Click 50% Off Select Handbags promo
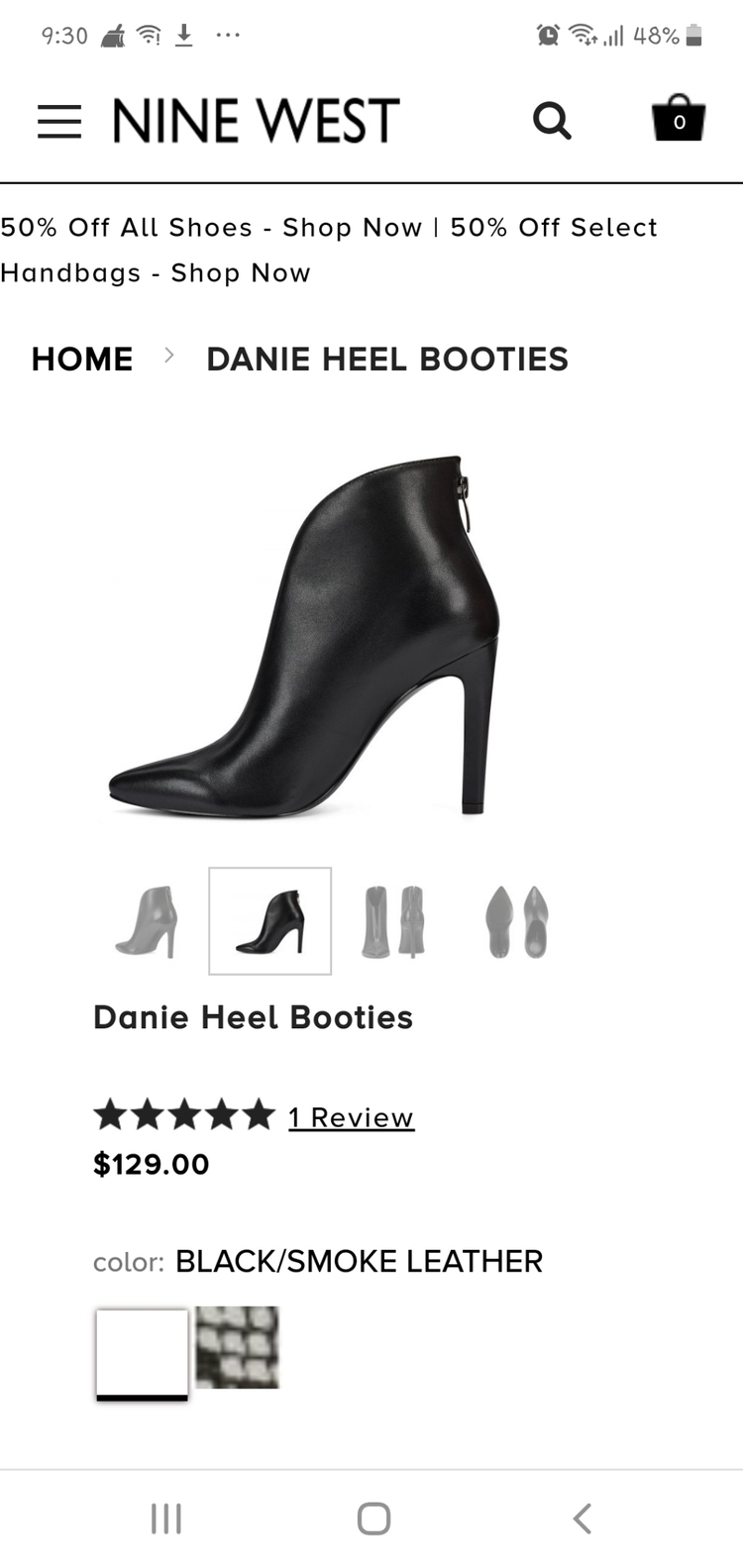743x1568 pixels. pos(329,250)
